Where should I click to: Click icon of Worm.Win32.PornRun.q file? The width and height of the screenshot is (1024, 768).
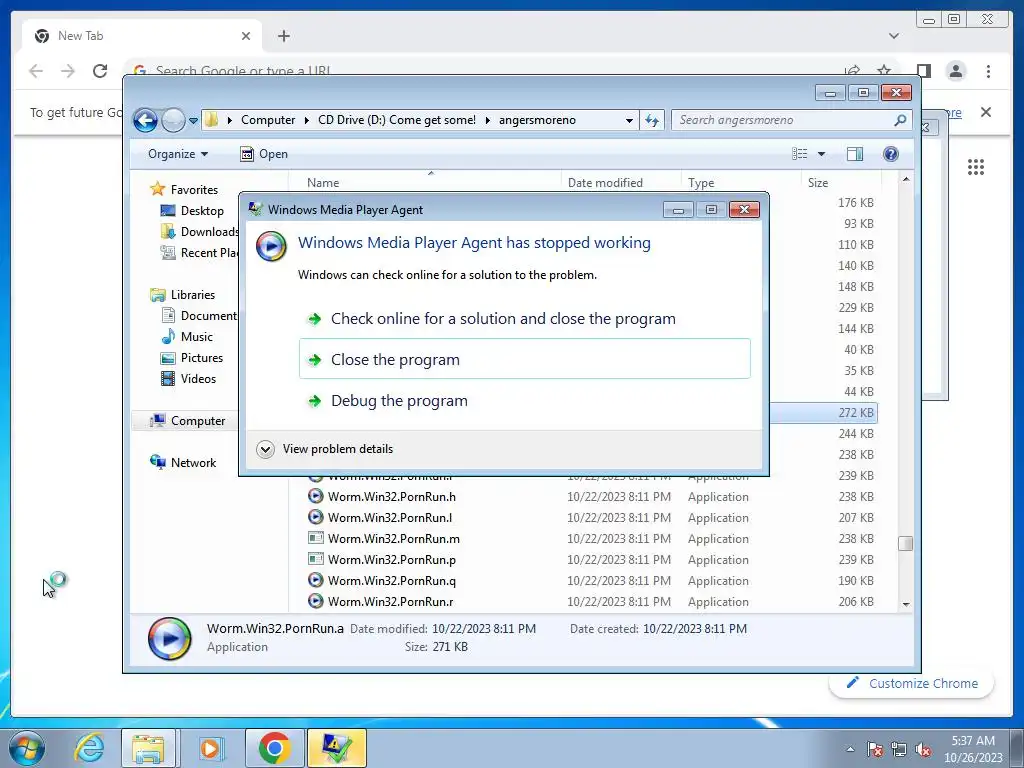[x=315, y=580]
